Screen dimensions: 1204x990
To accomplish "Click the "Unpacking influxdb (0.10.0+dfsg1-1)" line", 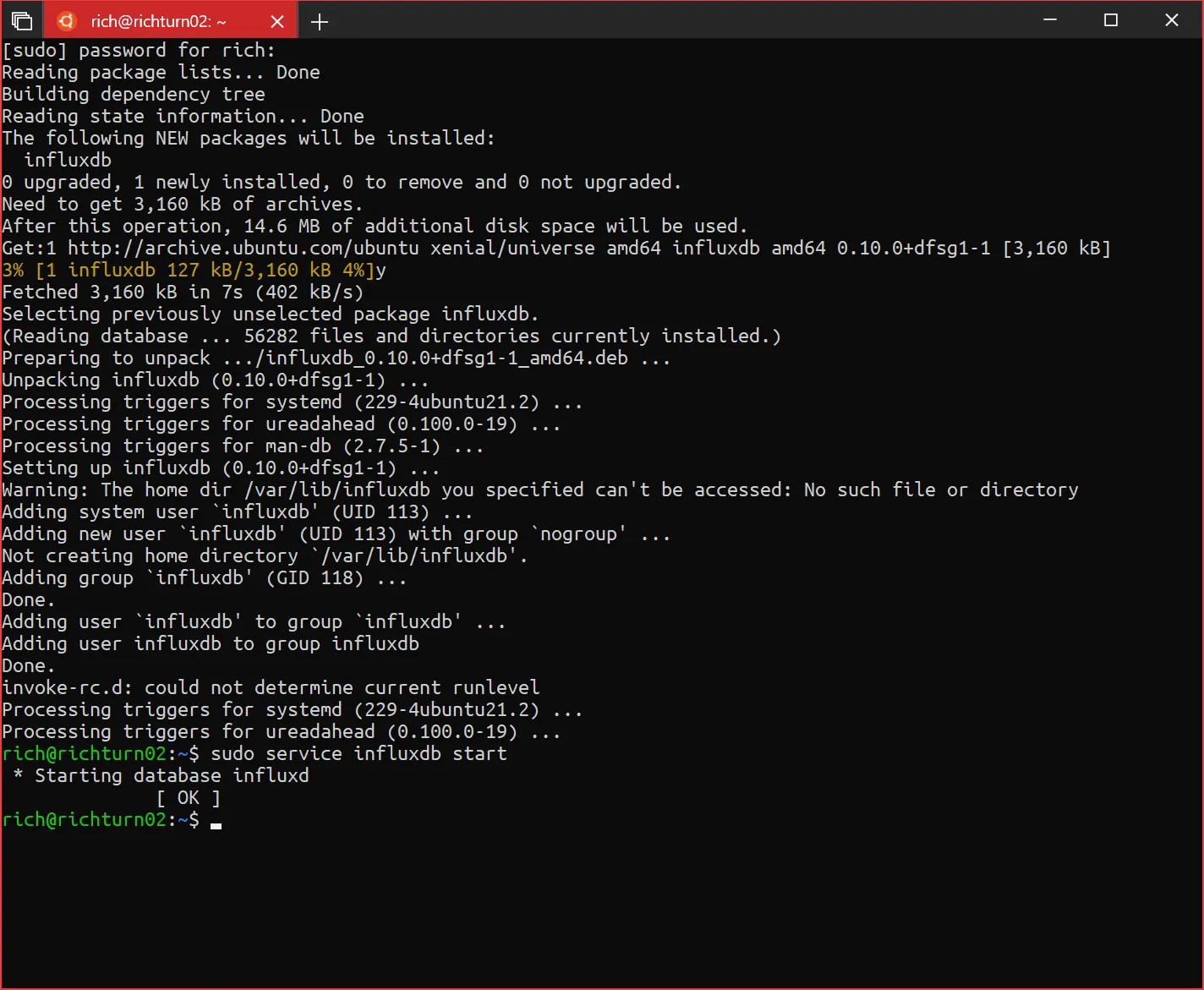I will [x=216, y=380].
